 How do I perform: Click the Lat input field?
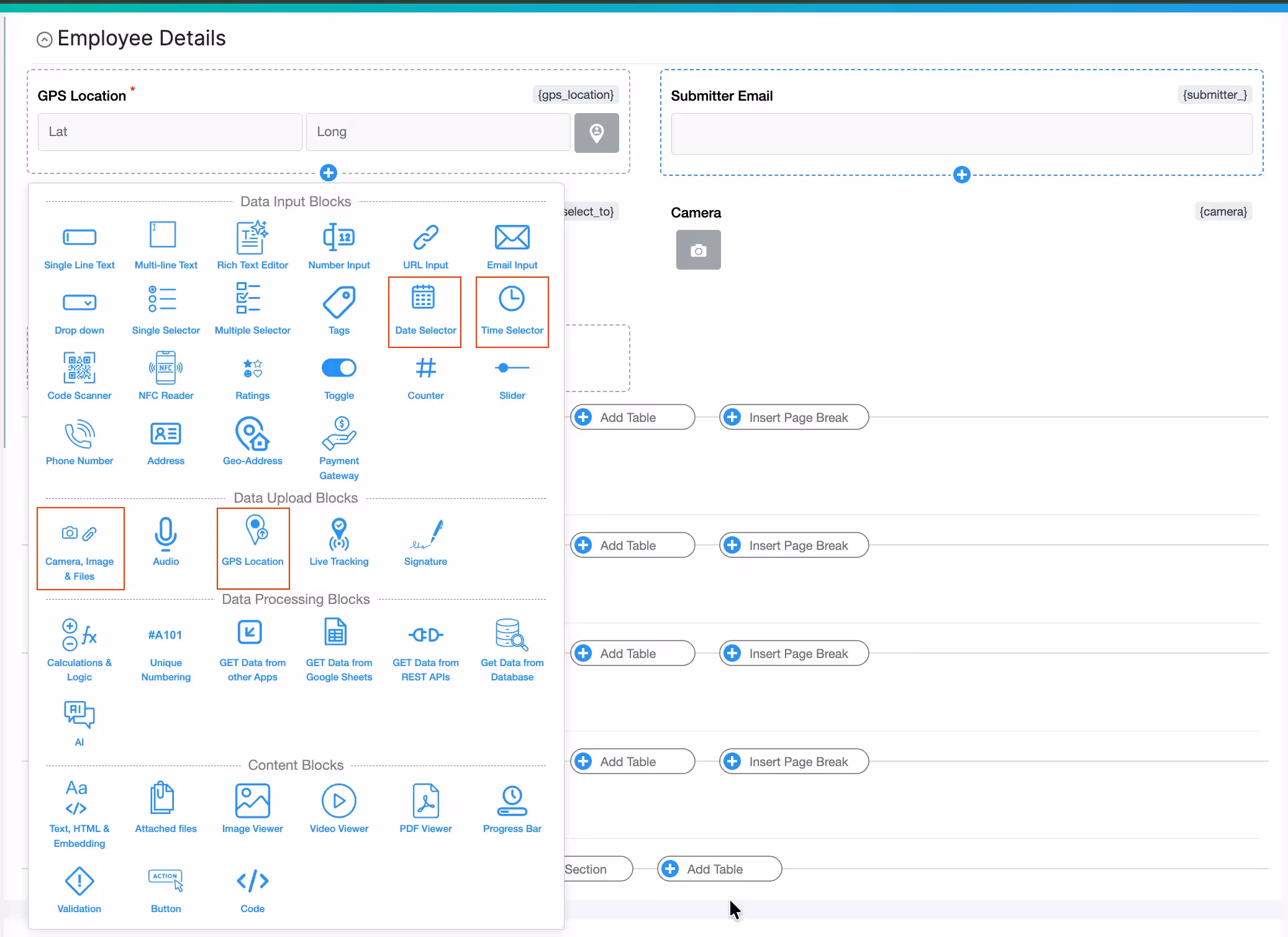point(170,132)
